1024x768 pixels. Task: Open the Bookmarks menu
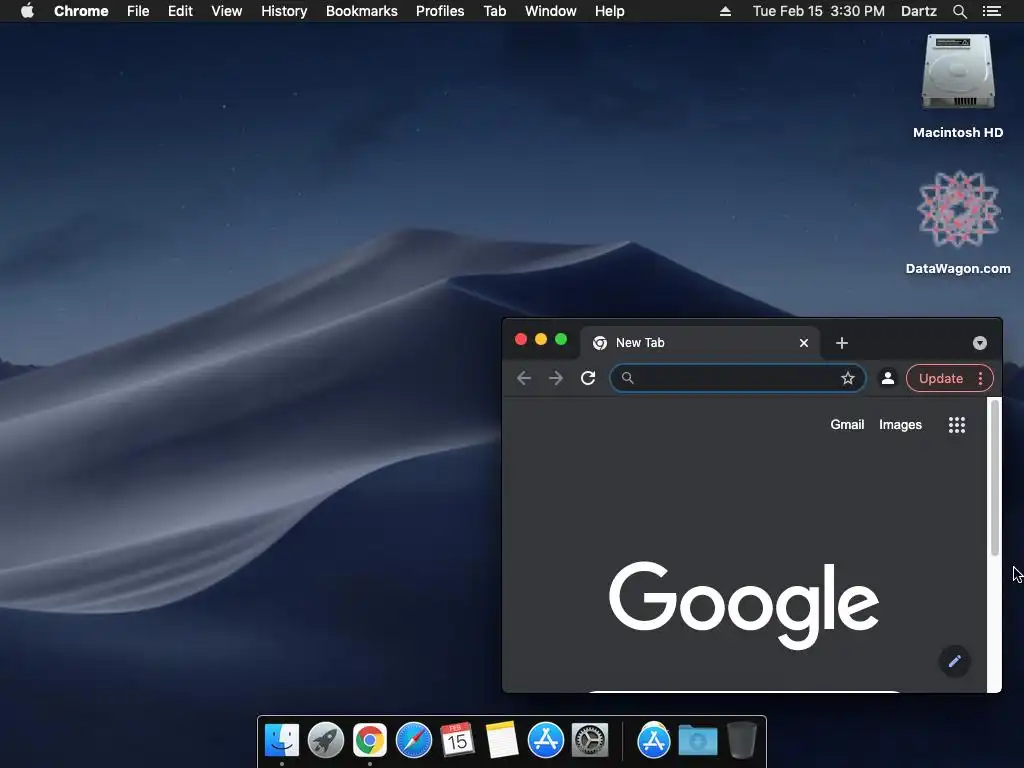click(362, 11)
